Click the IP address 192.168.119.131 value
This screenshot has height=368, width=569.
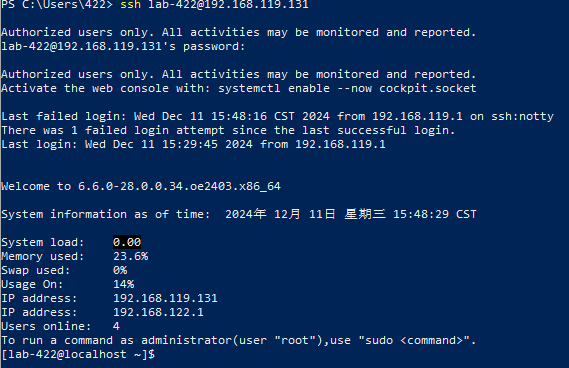click(165, 298)
